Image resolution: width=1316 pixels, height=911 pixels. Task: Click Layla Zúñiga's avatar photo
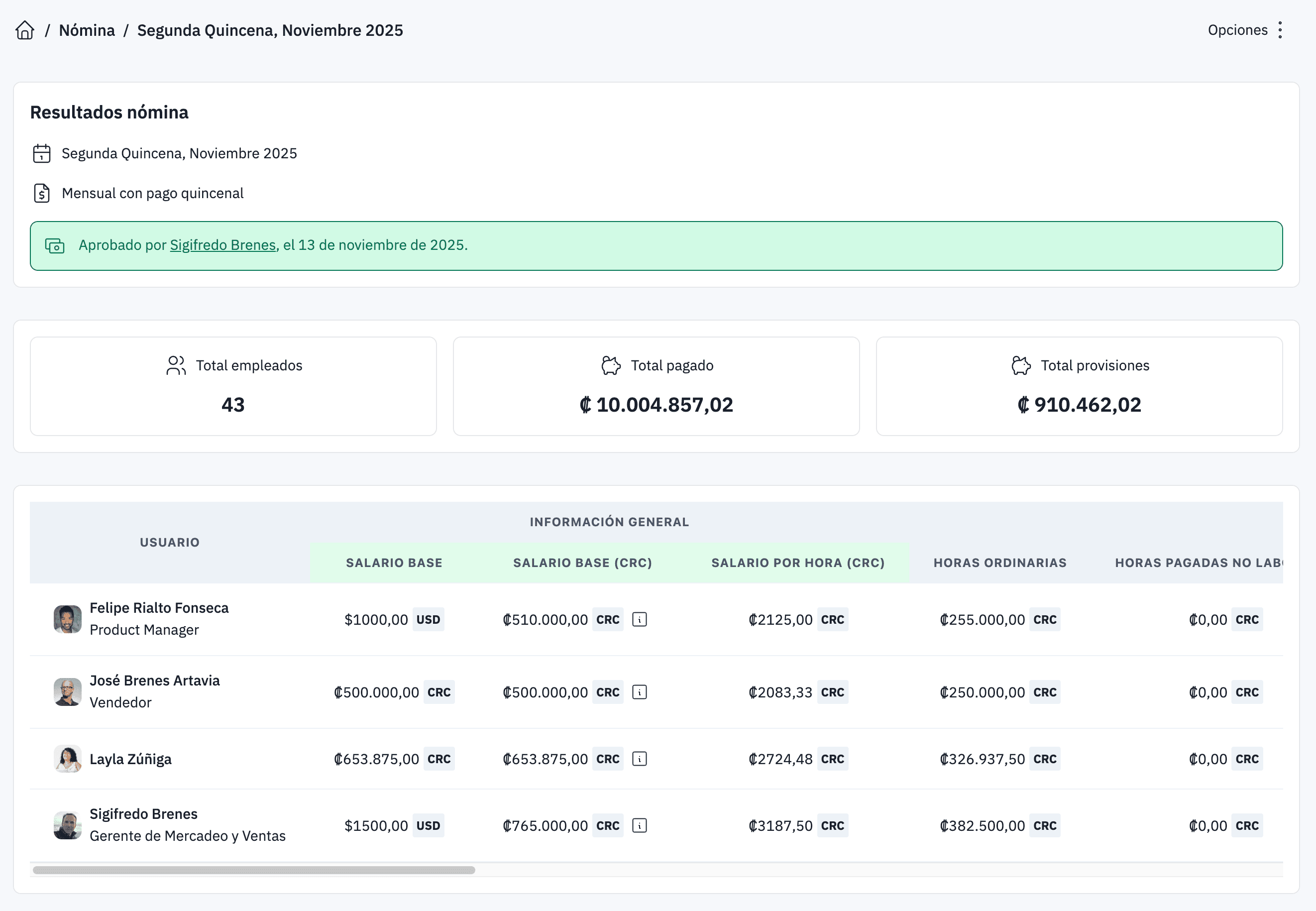click(67, 759)
